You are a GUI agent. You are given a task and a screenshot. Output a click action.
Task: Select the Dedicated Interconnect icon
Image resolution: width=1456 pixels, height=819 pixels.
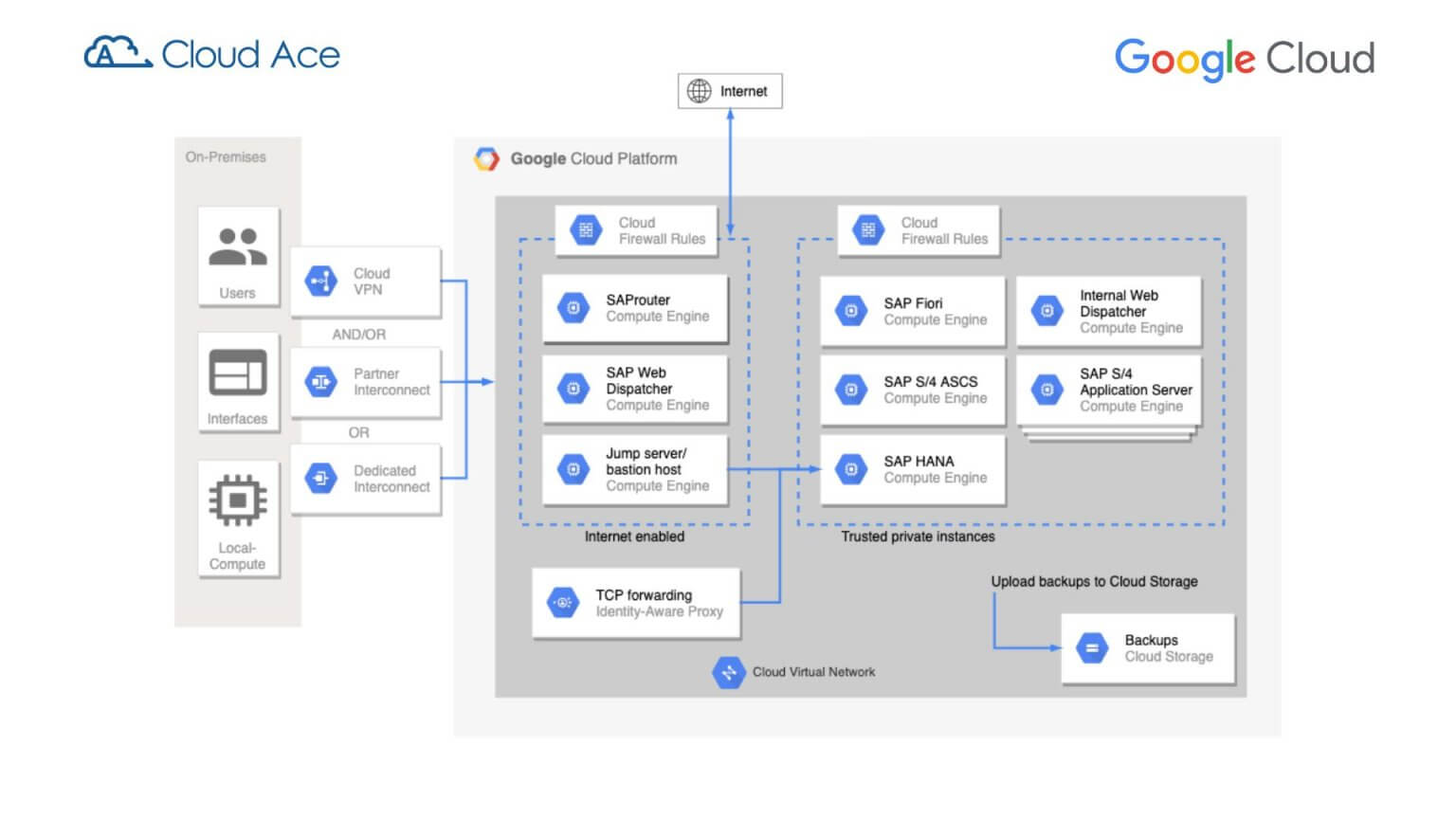coord(322,478)
